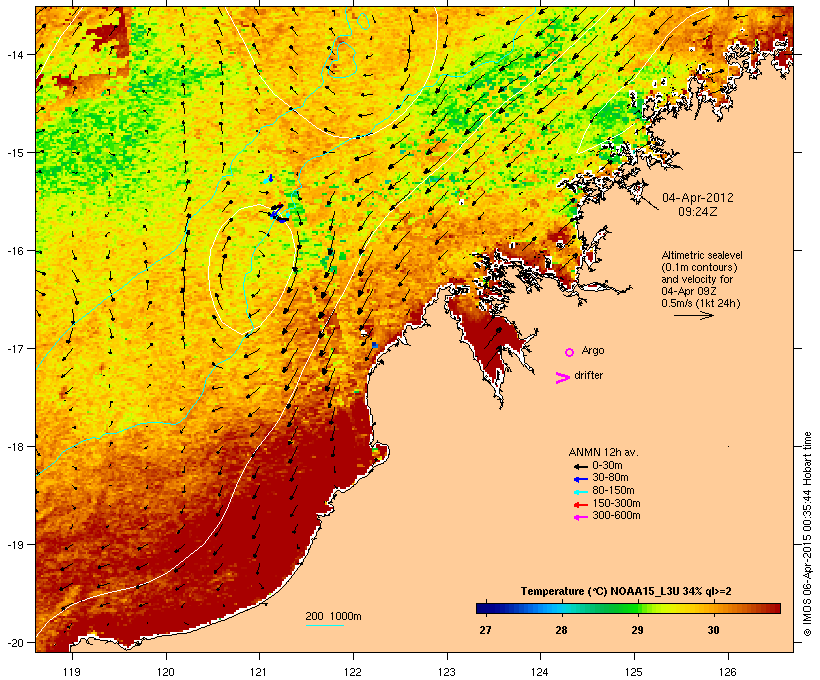Click the magenta 300-600m legend arrow
820x680 pixels.
pyautogui.click(x=580, y=517)
